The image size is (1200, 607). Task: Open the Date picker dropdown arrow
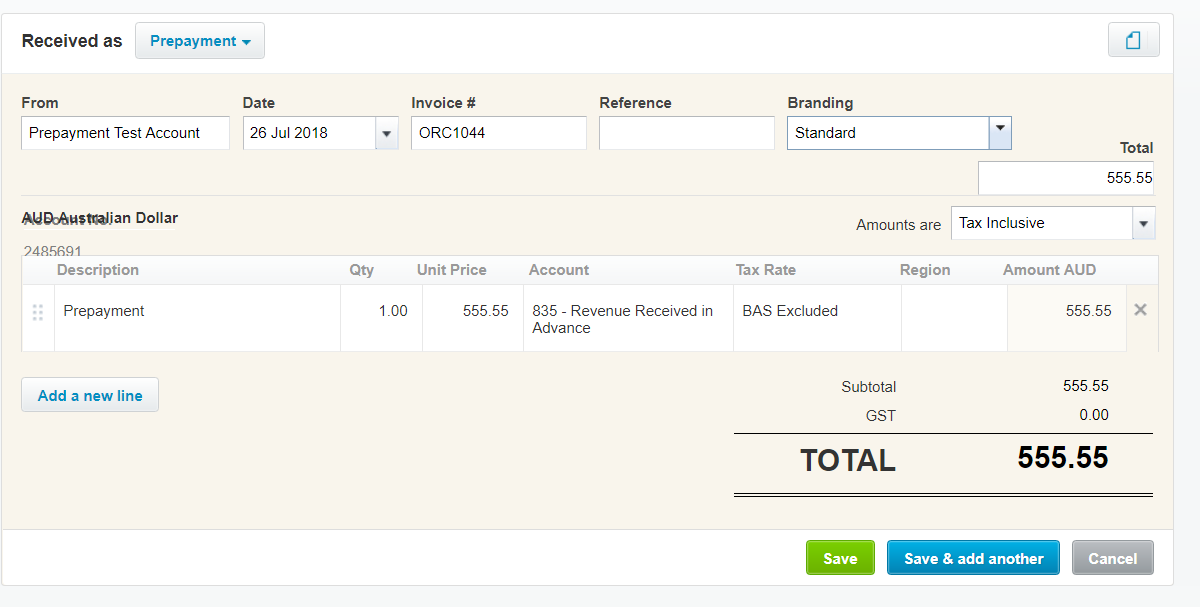coord(386,133)
